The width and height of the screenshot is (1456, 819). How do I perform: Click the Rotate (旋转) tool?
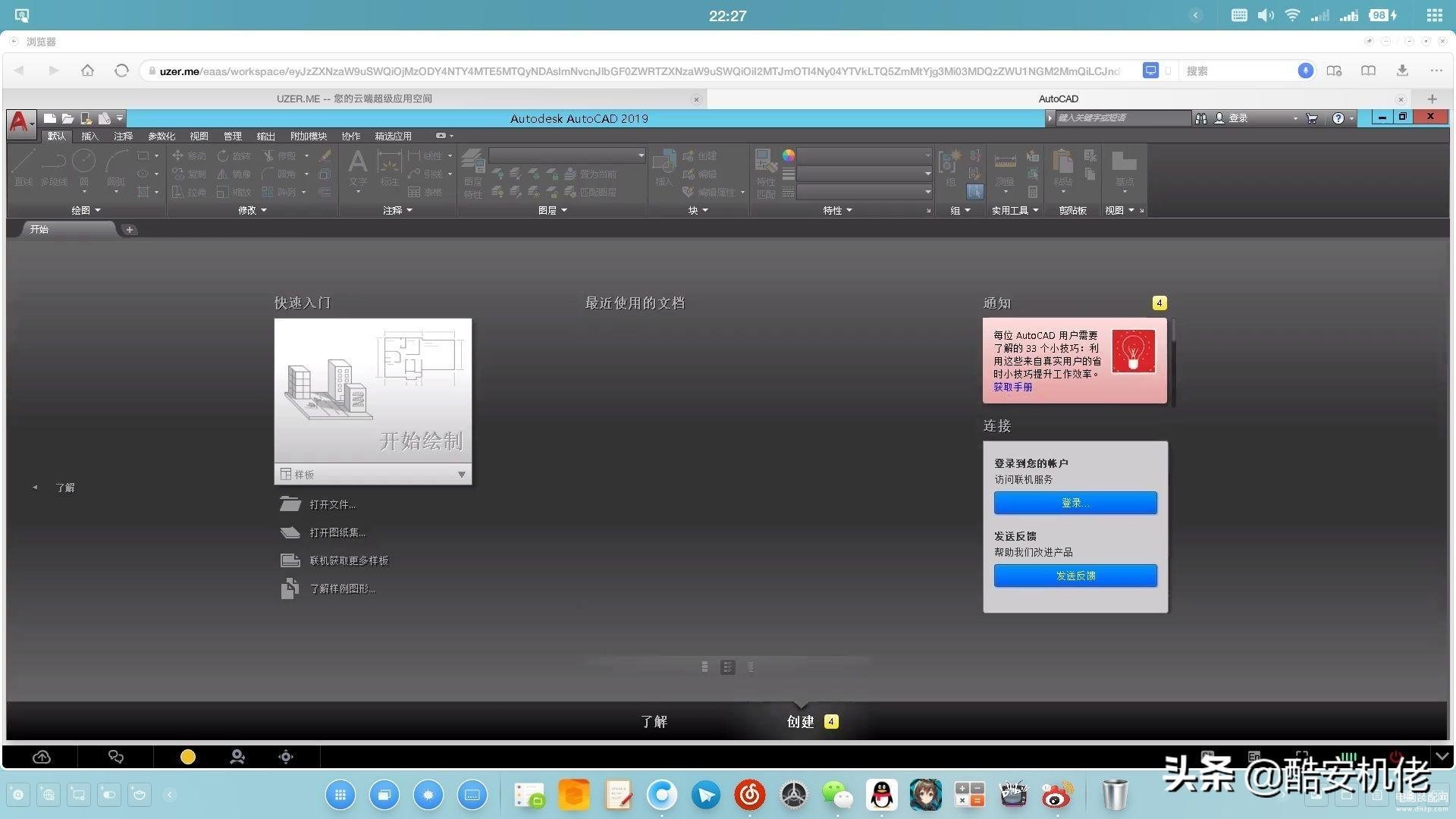(x=234, y=155)
